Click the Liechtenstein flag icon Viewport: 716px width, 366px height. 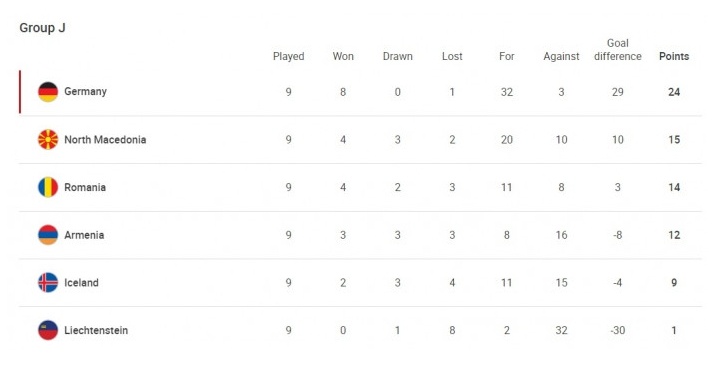point(48,330)
